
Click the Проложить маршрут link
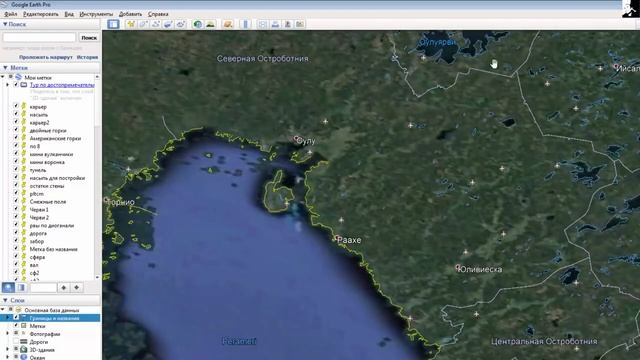(46, 57)
